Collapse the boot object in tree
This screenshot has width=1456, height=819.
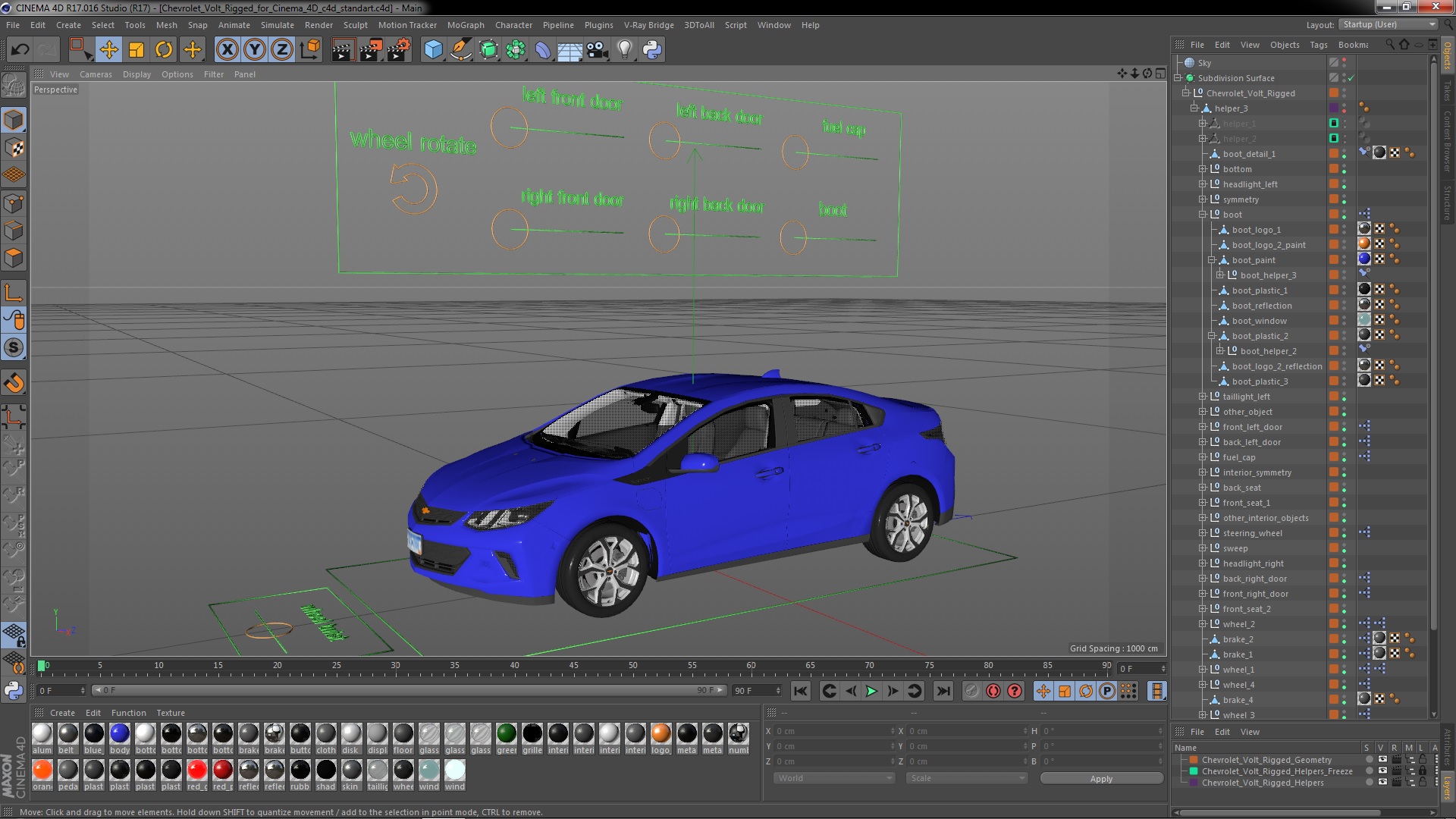tap(1203, 215)
